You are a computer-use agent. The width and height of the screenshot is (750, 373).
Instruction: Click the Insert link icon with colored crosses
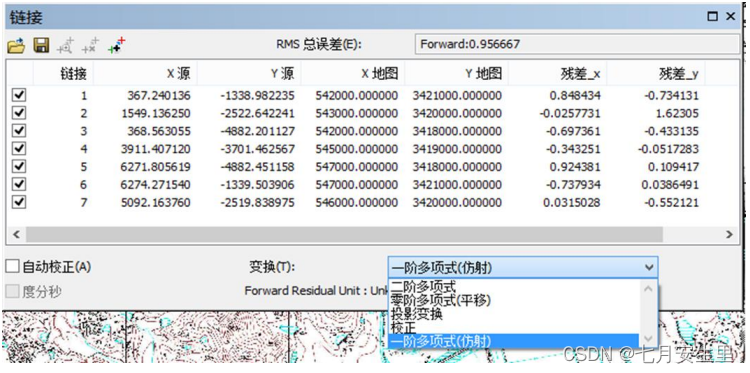coord(116,45)
